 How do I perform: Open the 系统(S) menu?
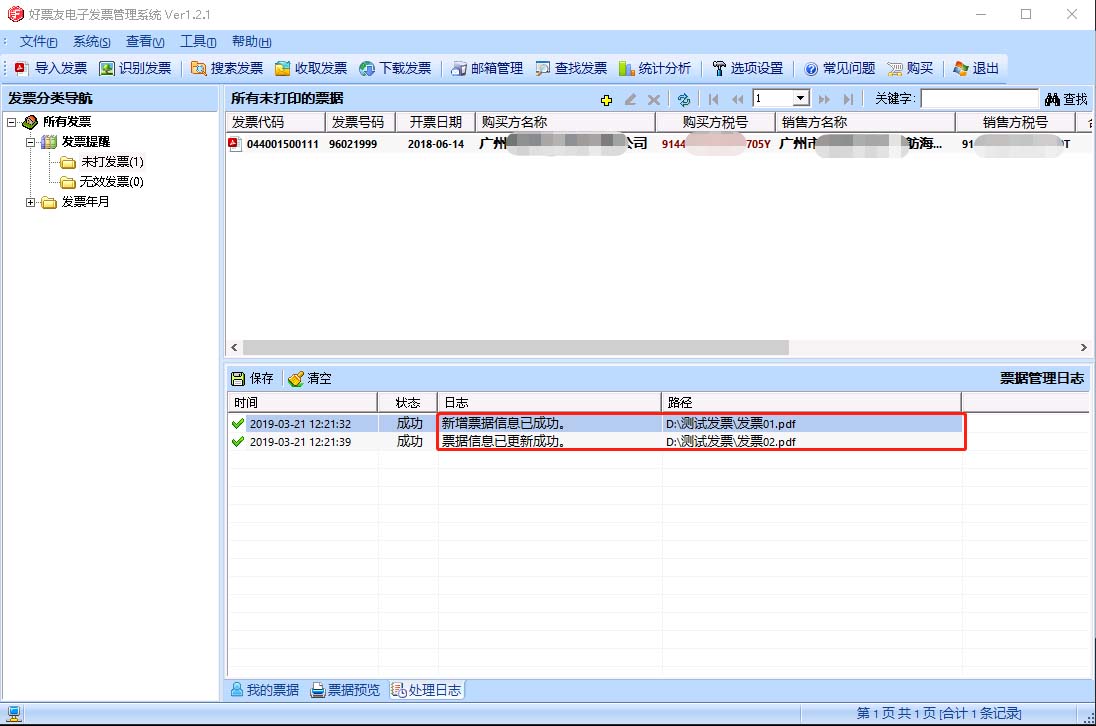click(92, 42)
